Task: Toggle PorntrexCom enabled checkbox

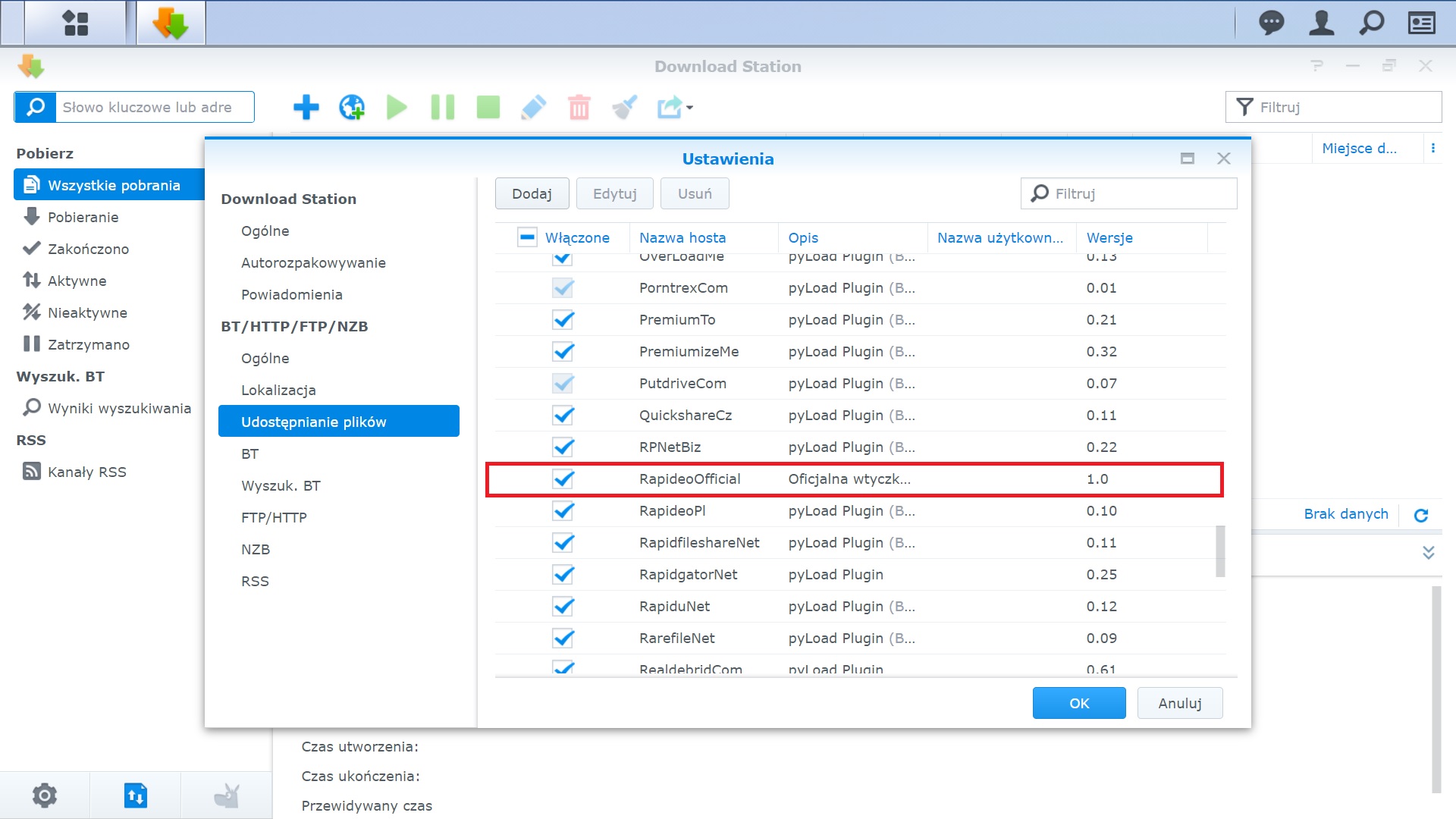Action: tap(563, 288)
